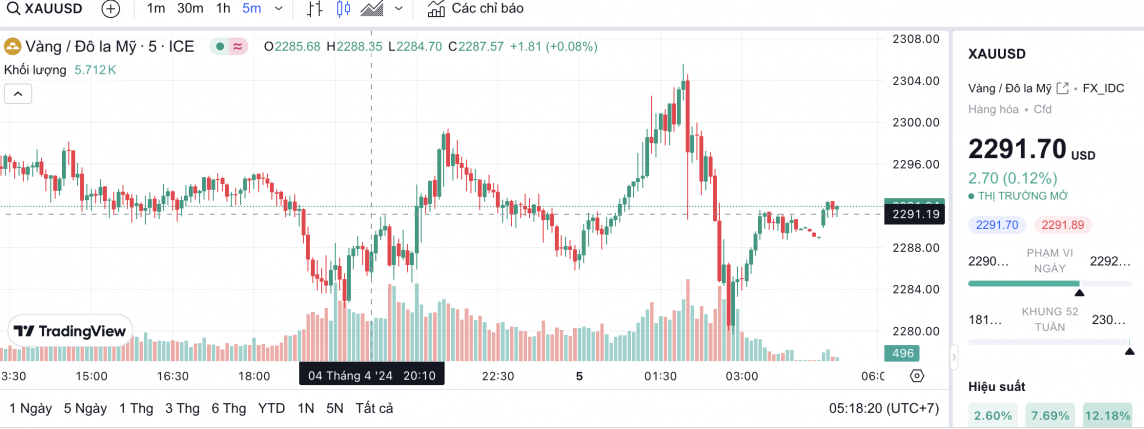Switch to the 1m timeframe

click(x=156, y=9)
